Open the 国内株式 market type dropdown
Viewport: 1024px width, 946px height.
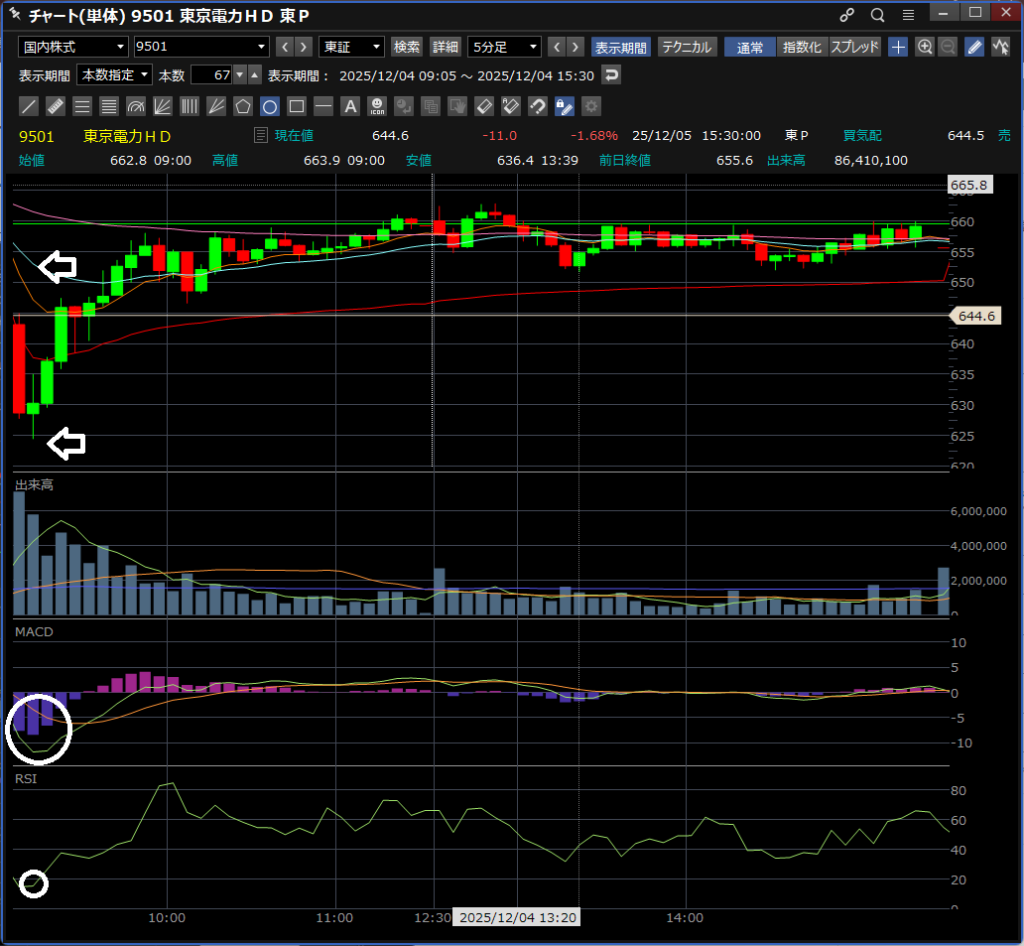point(74,47)
